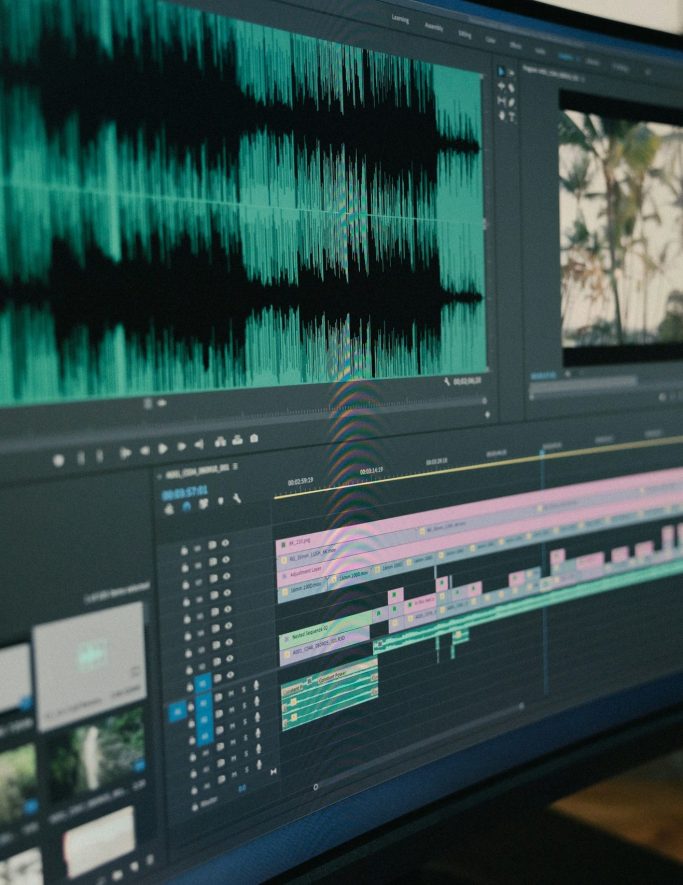Open the timeline display settings wrench
Screen dimensions: 683x885
coord(237,498)
